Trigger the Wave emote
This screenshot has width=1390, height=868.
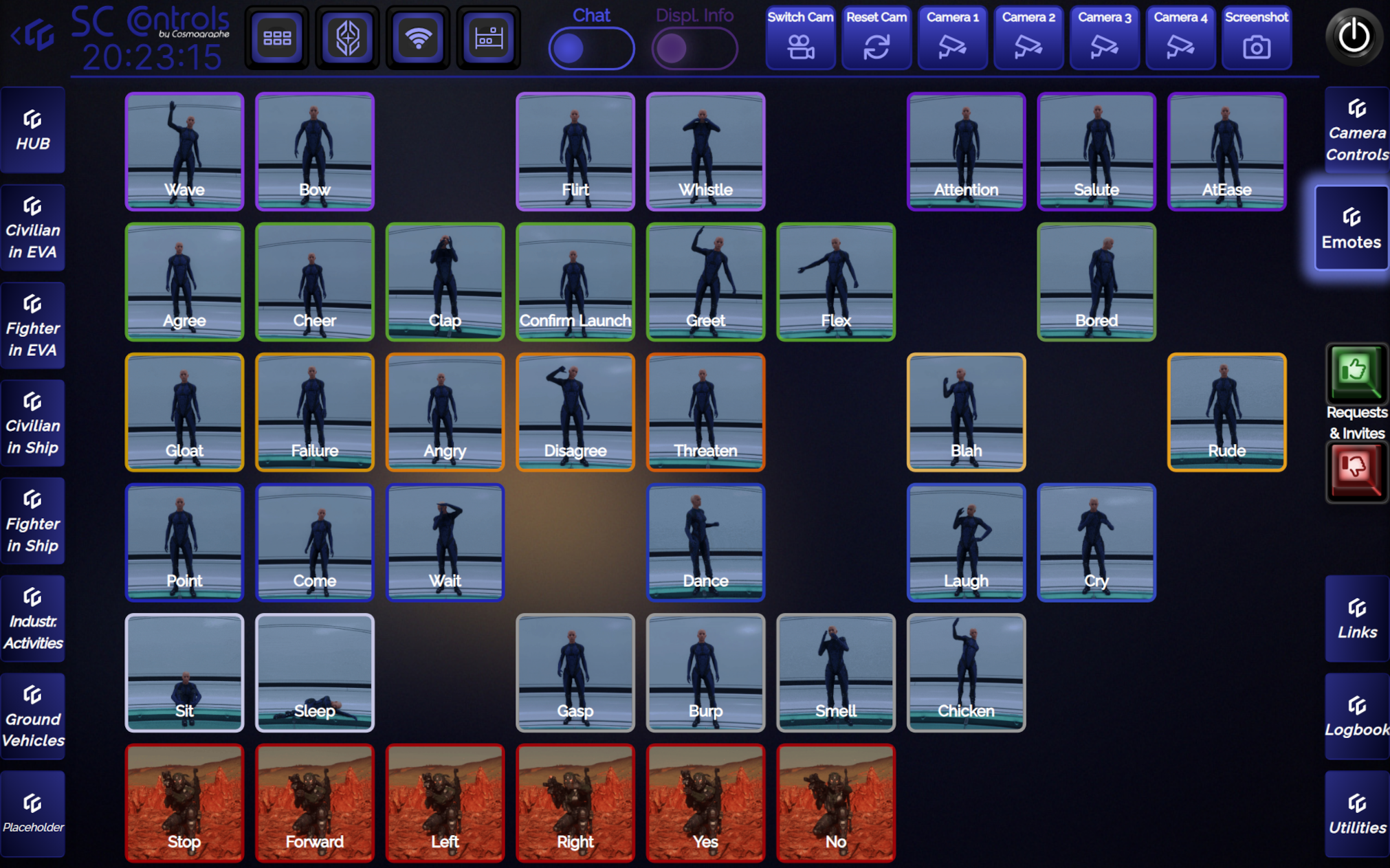pos(184,152)
